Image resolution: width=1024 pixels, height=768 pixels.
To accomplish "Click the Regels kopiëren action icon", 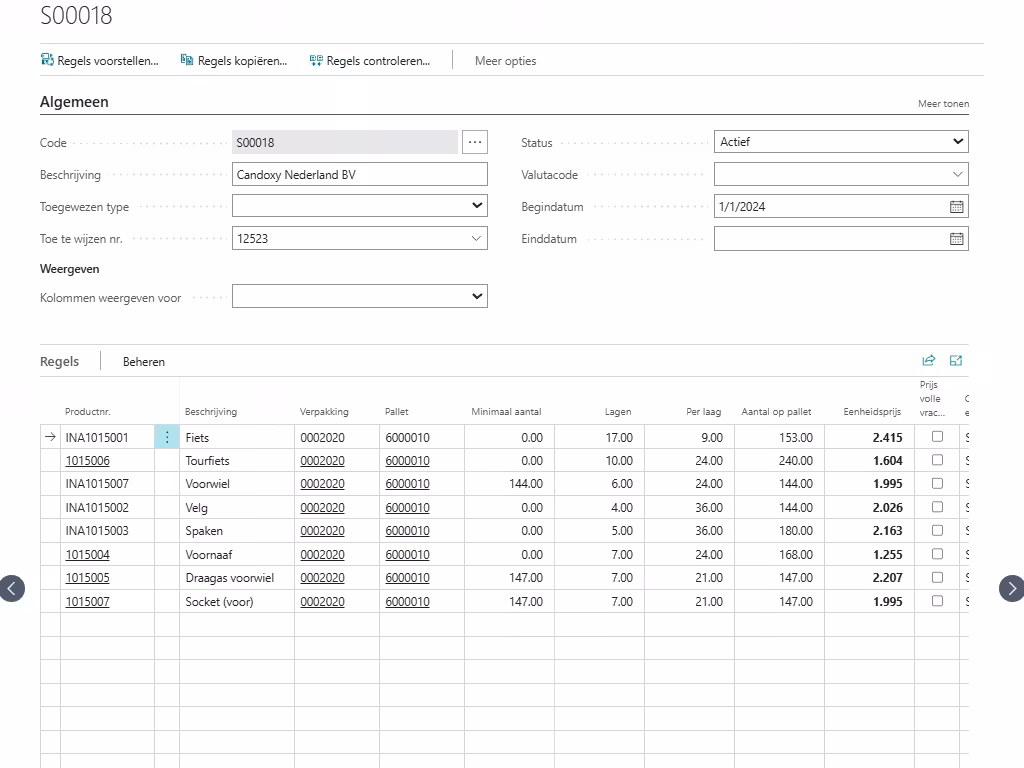I will tap(187, 60).
